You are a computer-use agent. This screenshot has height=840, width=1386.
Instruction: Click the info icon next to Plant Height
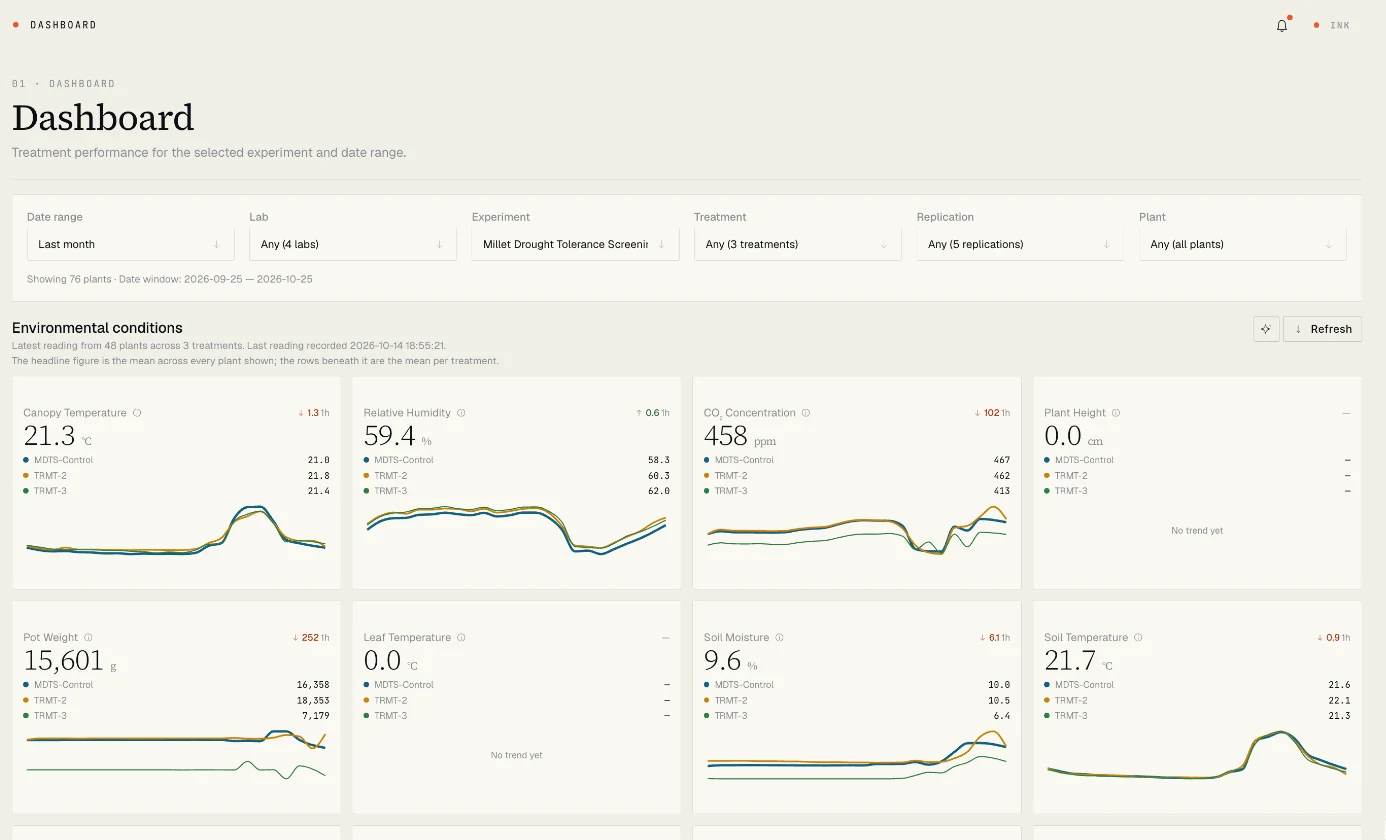(1116, 413)
